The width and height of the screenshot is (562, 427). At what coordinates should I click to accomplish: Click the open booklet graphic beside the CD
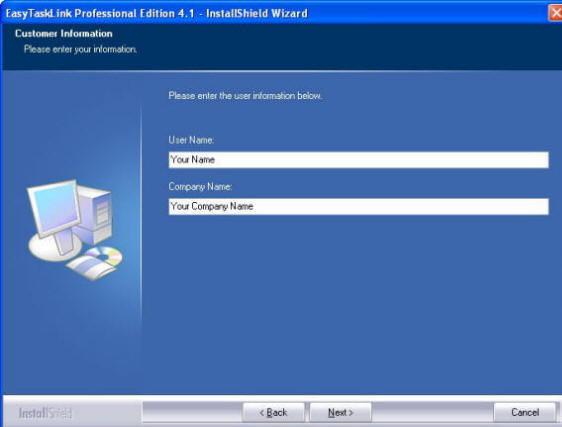point(91,267)
